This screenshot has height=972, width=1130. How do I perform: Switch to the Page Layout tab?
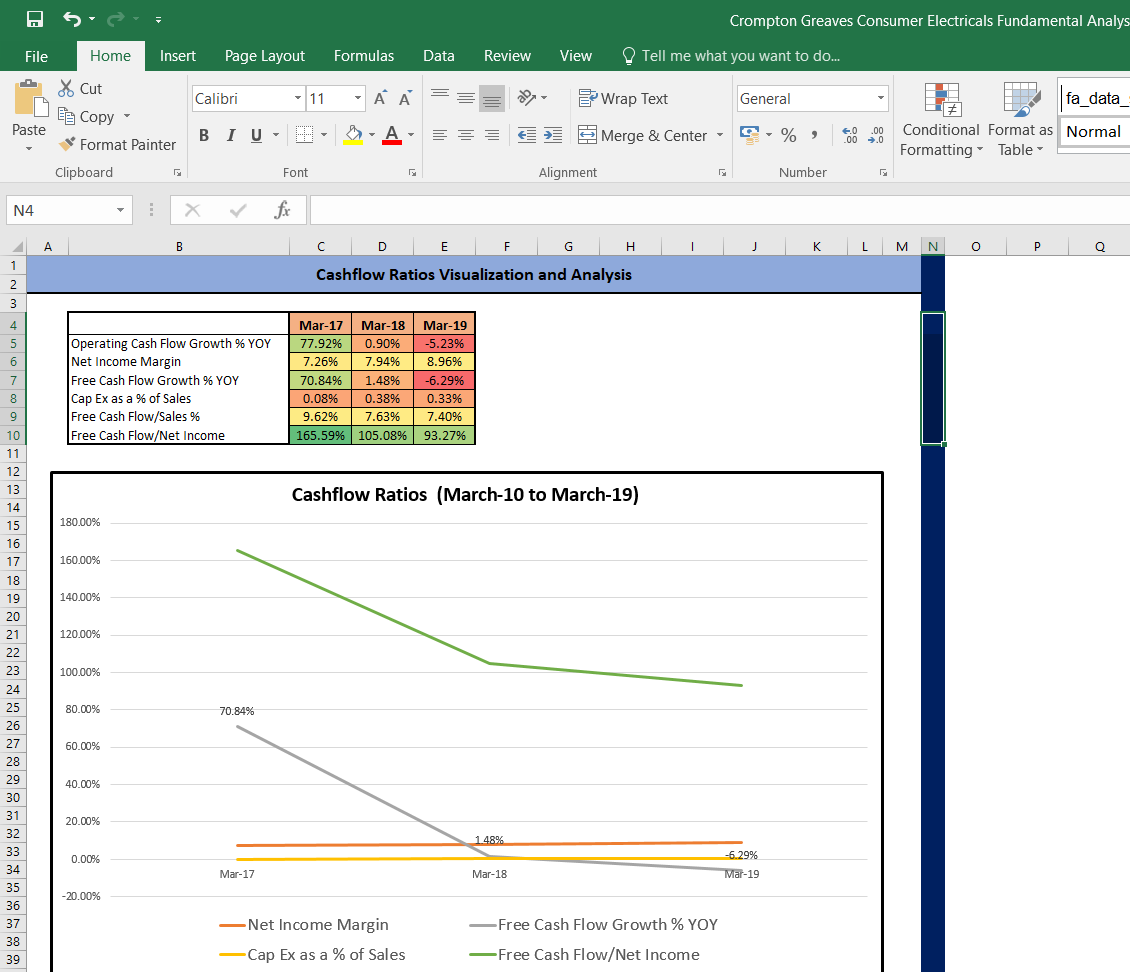coord(264,56)
